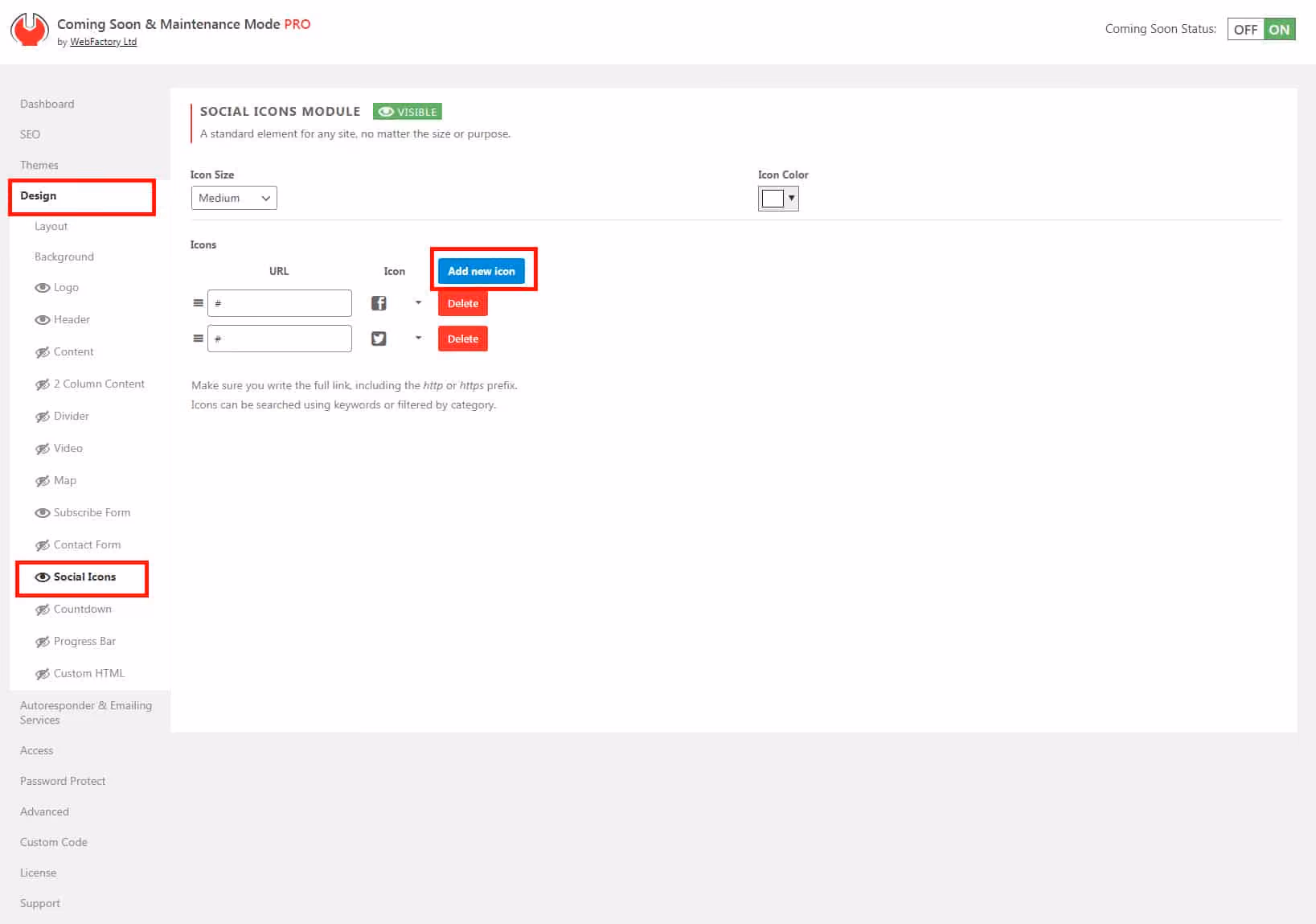Viewport: 1316px width, 924px height.
Task: Click the SOCIAL ICONS MODULE heading
Action: tap(280, 112)
